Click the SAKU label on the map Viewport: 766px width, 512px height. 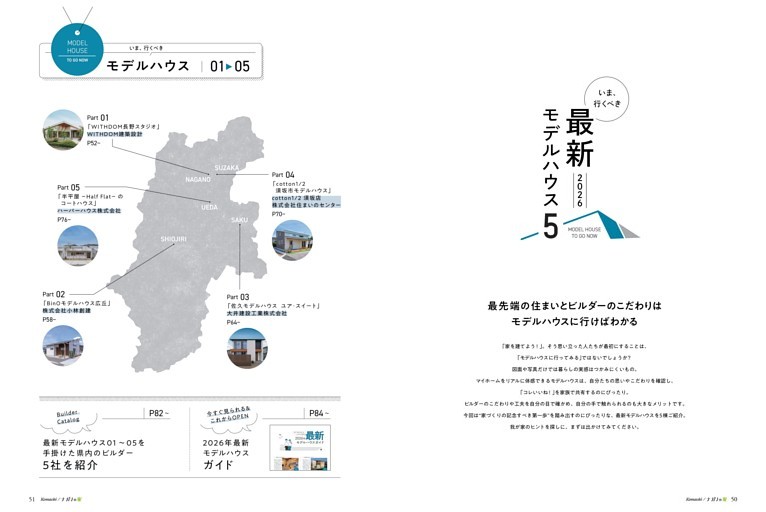239,220
